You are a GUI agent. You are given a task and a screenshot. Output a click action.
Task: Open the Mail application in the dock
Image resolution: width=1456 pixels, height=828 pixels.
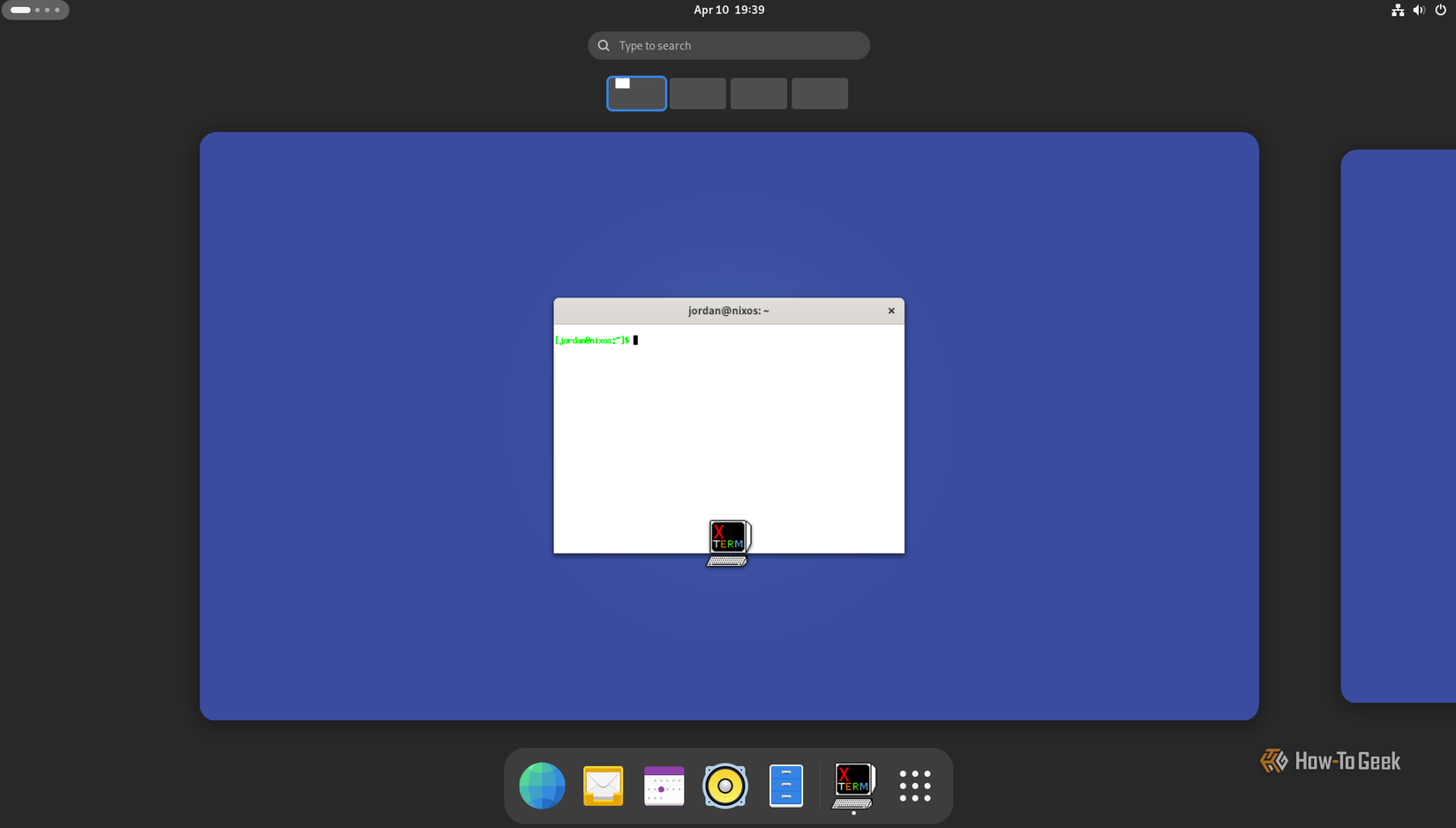pos(603,785)
